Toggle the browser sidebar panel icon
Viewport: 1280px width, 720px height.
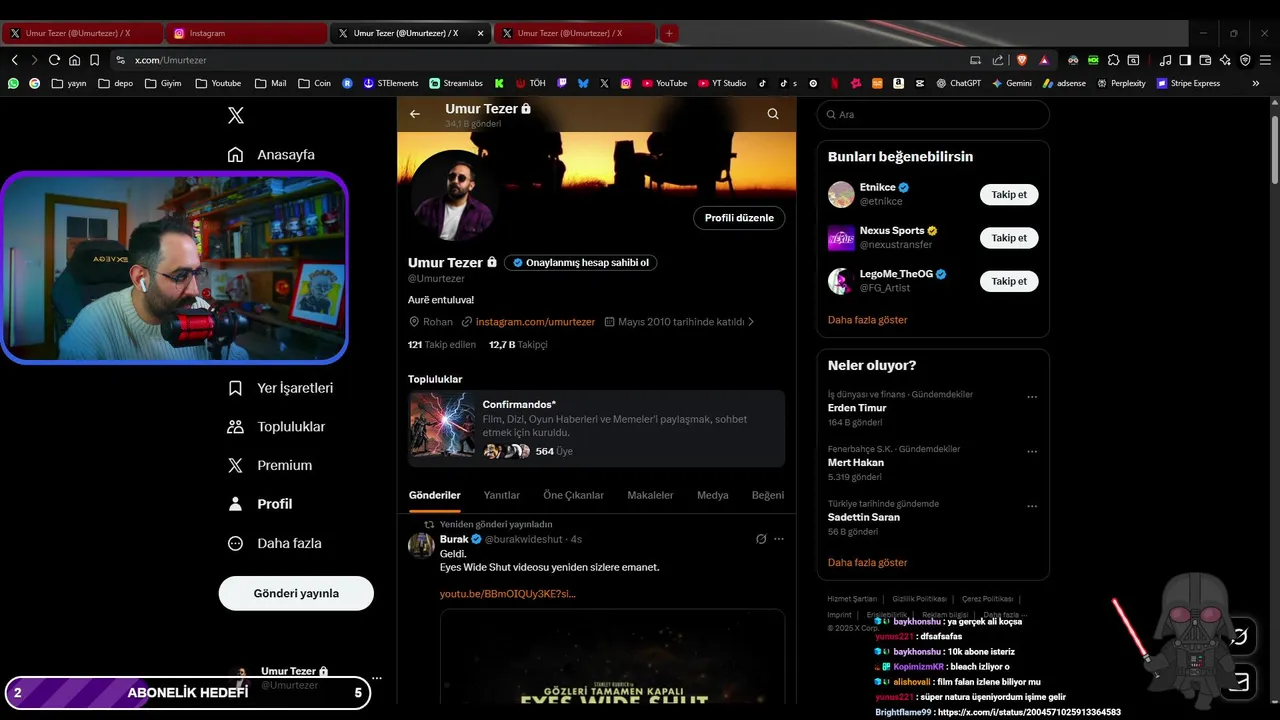pos(1185,60)
